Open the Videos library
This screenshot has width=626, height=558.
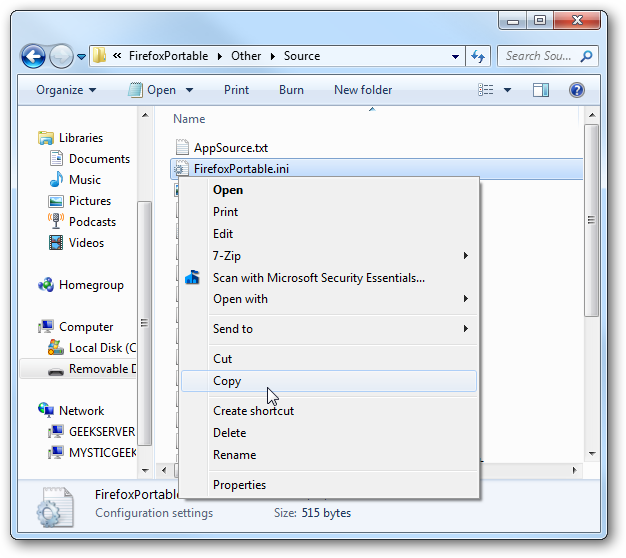coord(86,243)
